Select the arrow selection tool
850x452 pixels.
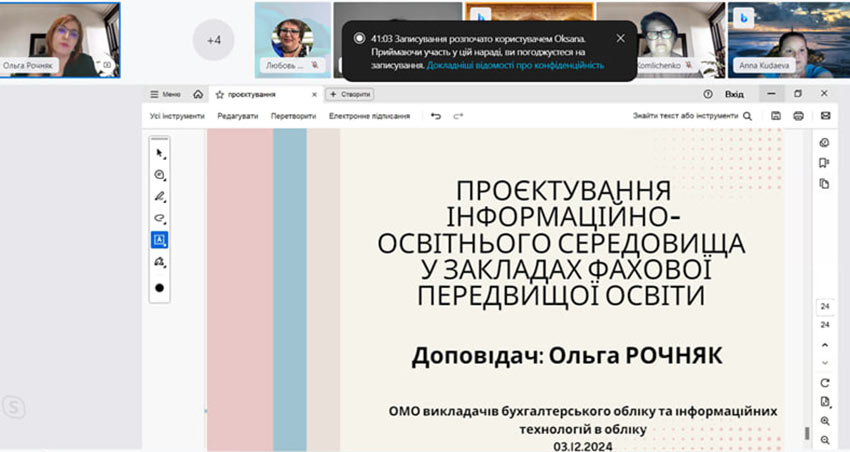(159, 154)
